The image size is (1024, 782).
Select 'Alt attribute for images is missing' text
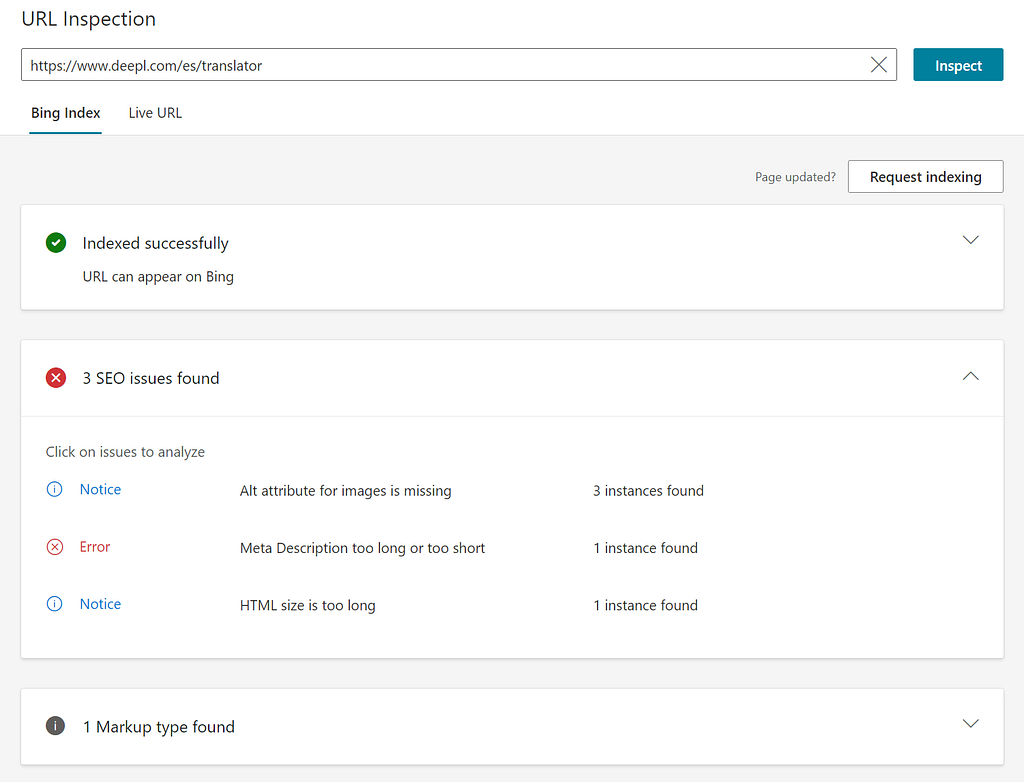click(345, 491)
